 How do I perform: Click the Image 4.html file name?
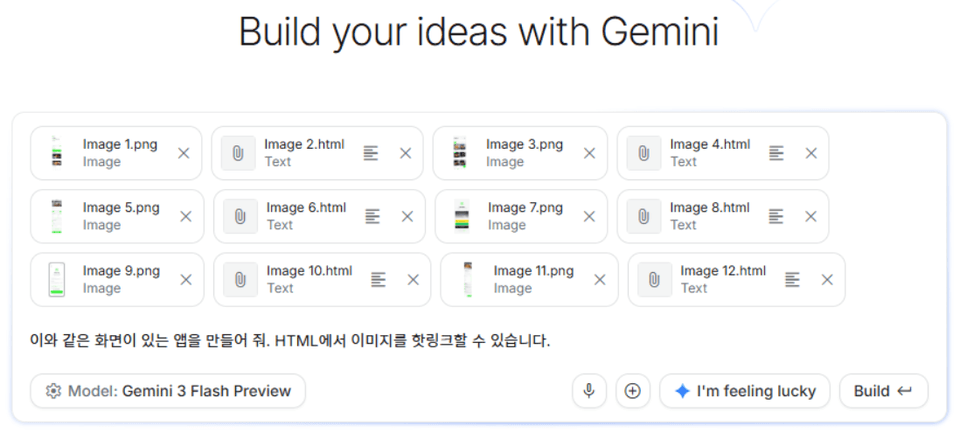710,145
